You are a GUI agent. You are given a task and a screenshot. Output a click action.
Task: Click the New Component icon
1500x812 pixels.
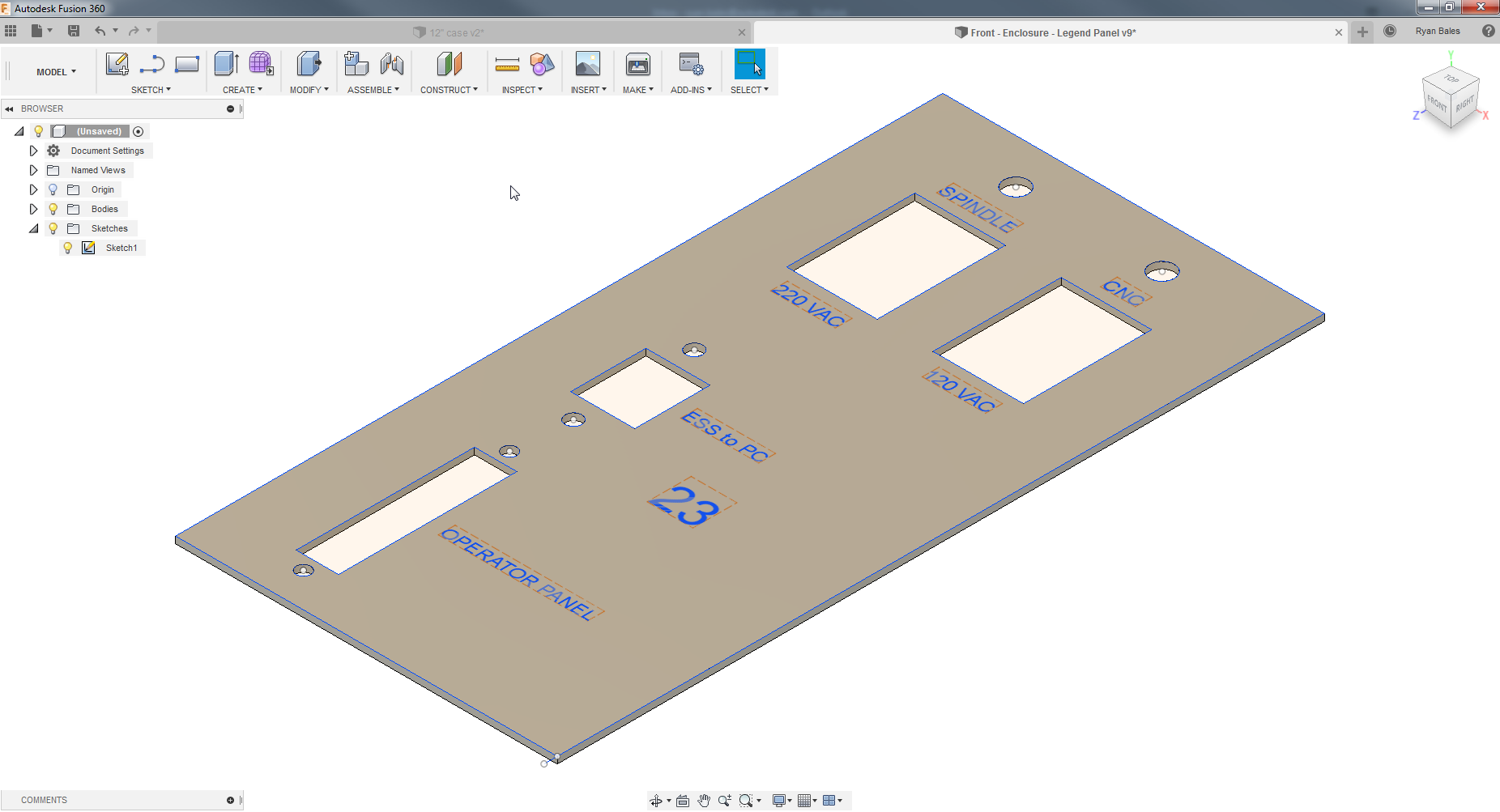(x=356, y=64)
